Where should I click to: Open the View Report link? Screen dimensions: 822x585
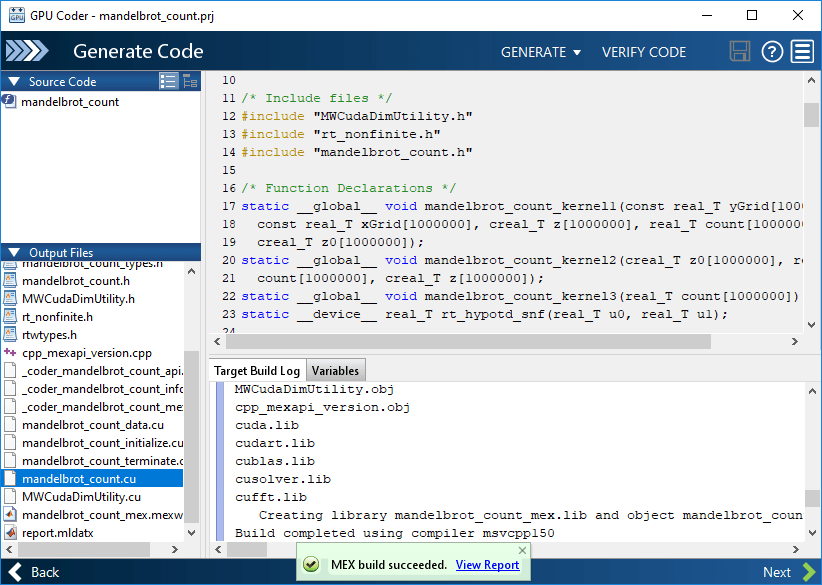click(x=487, y=563)
